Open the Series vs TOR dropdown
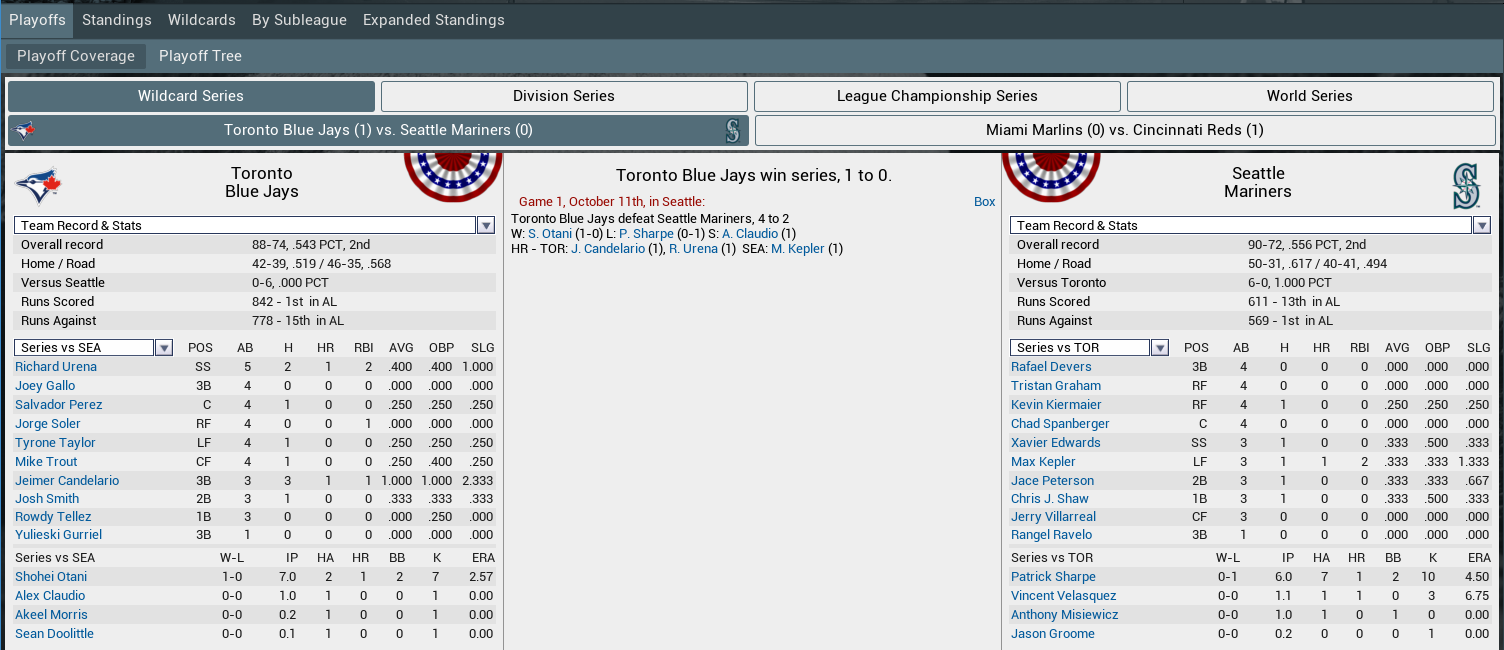 tap(1160, 348)
